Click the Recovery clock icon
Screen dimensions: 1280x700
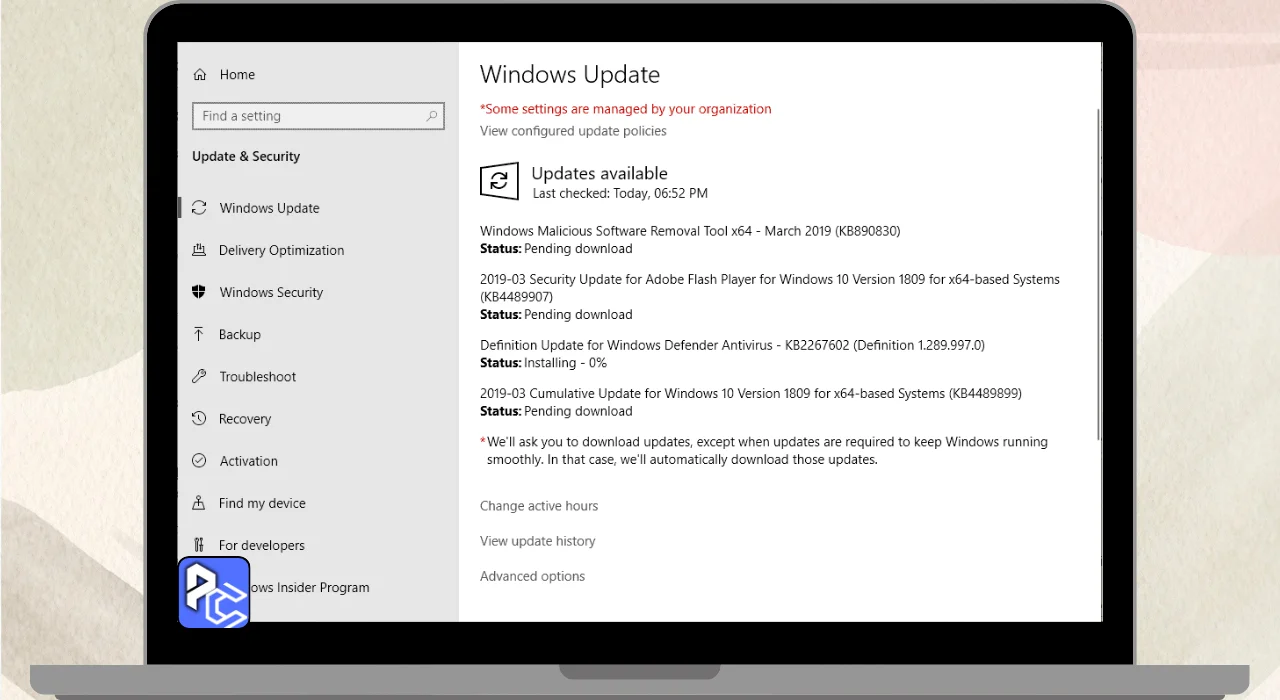pos(199,419)
